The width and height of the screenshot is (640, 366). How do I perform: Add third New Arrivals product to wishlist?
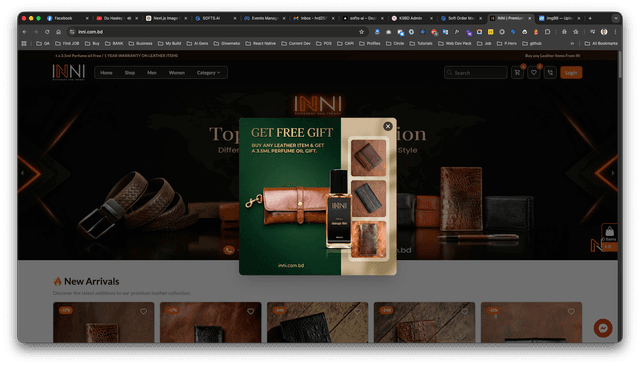[358, 311]
